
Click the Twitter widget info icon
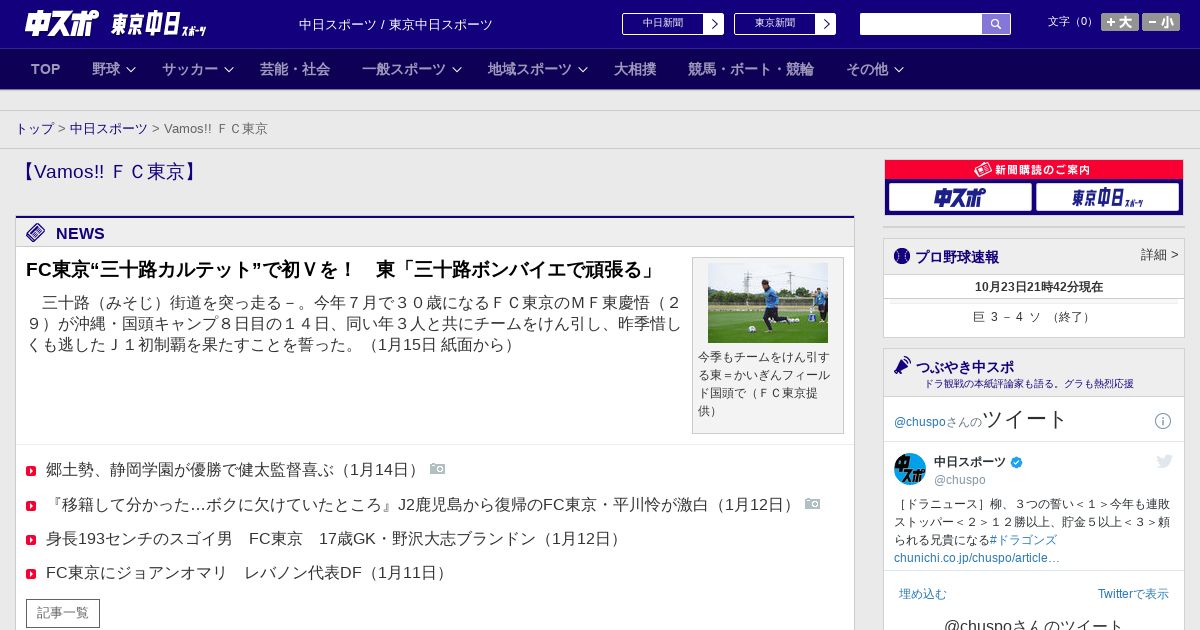click(1163, 421)
